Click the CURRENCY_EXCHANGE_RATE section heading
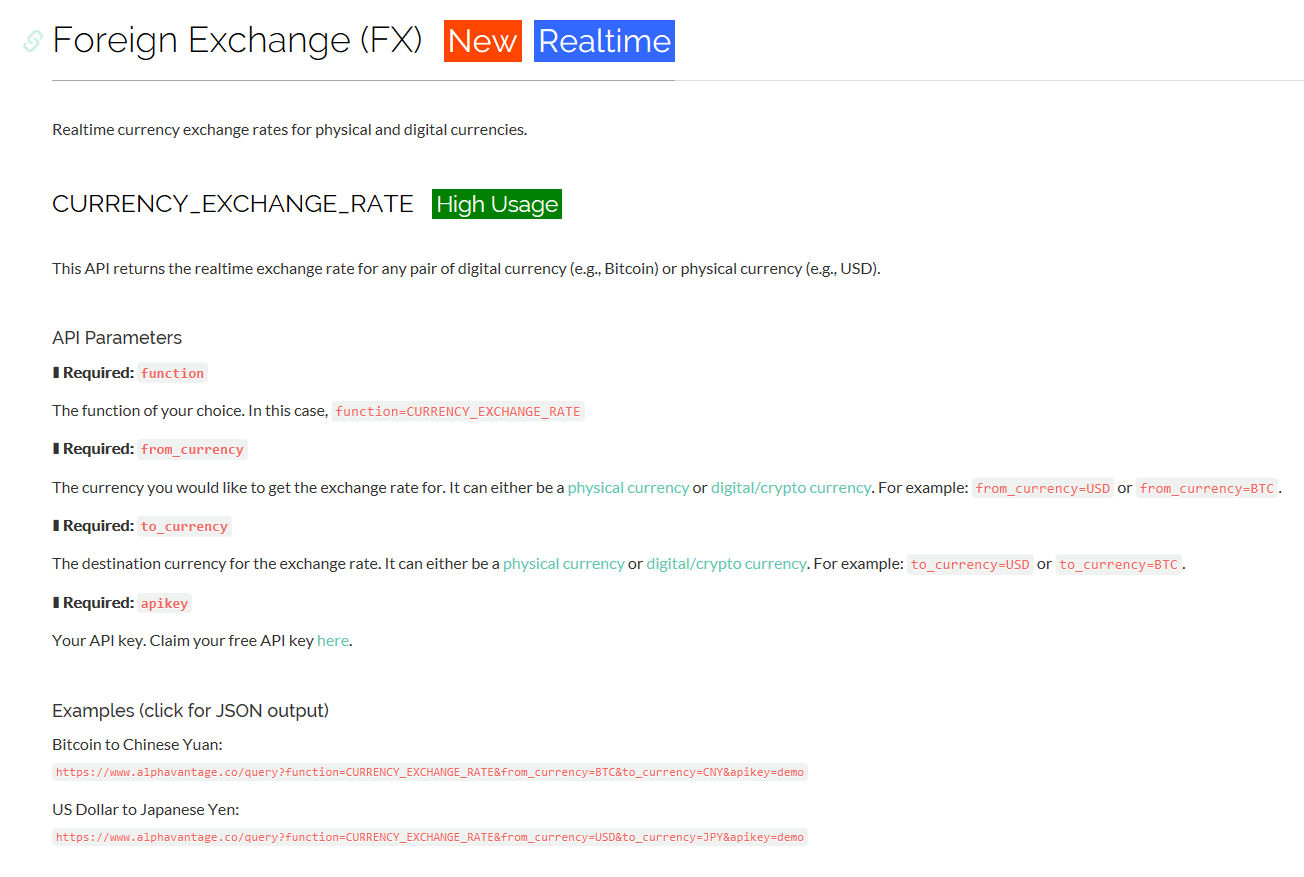This screenshot has width=1304, height=877. point(233,204)
